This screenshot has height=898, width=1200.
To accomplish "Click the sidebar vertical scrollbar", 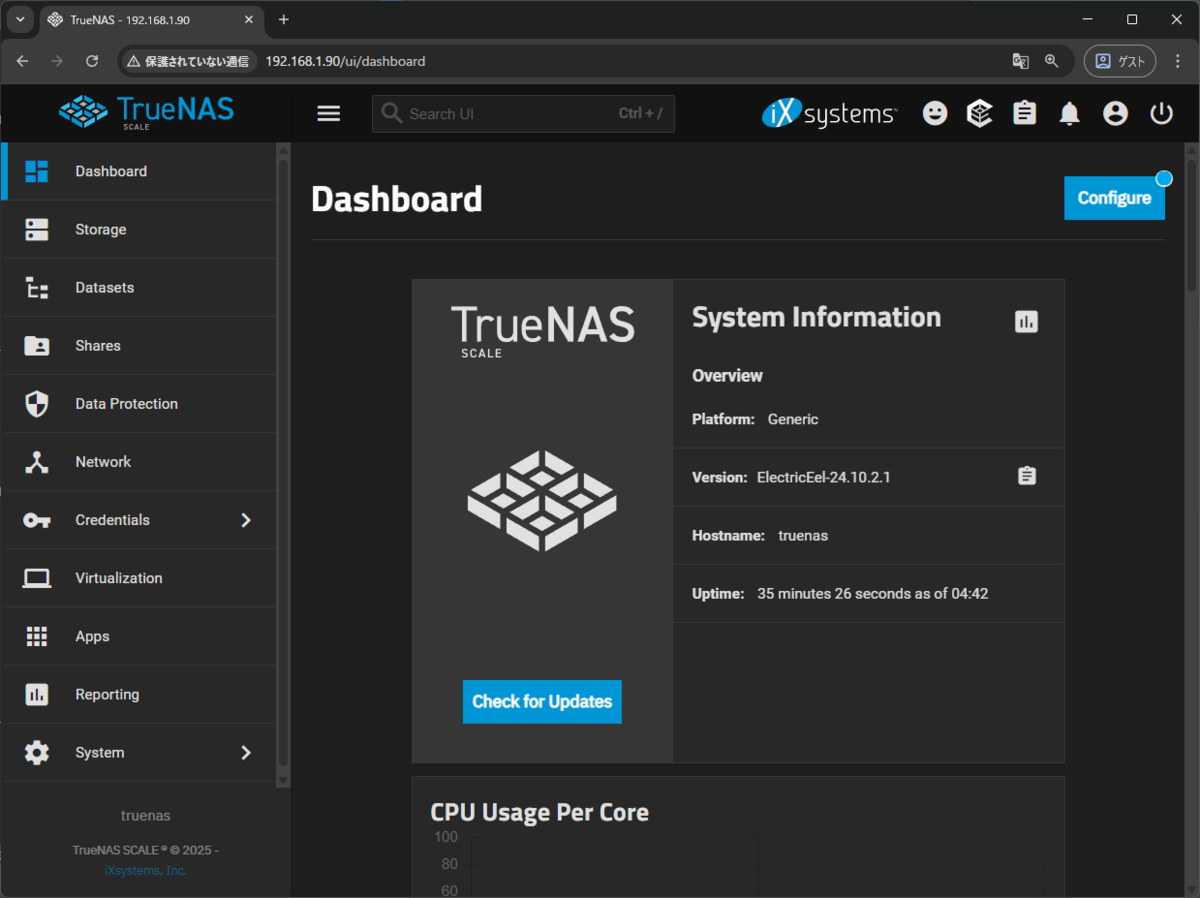I will click(282, 465).
